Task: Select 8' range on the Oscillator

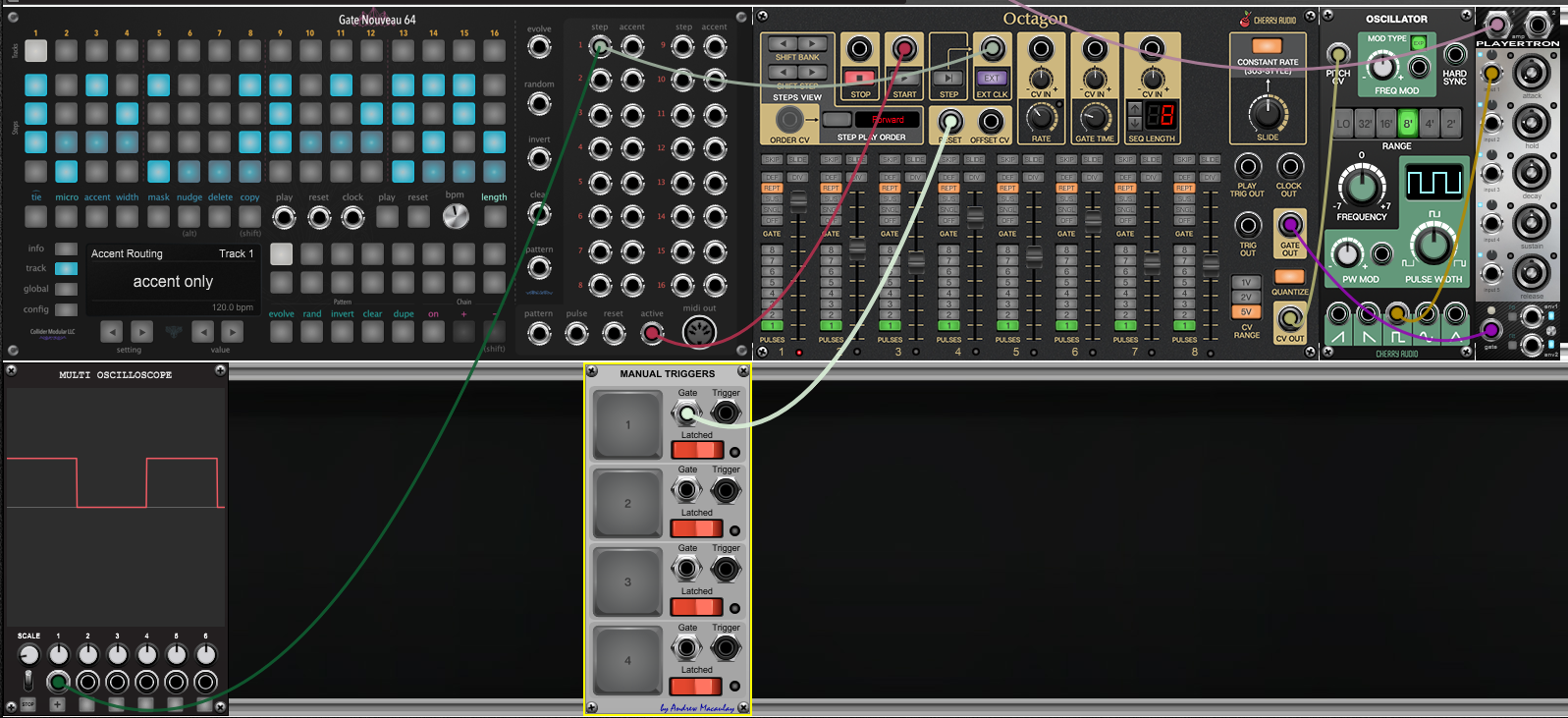Action: pos(1408,124)
